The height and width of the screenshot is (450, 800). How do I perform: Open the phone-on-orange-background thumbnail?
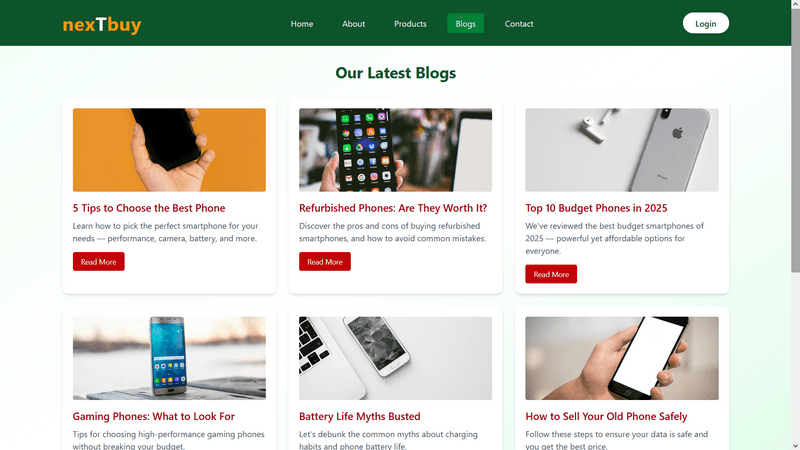(x=169, y=150)
